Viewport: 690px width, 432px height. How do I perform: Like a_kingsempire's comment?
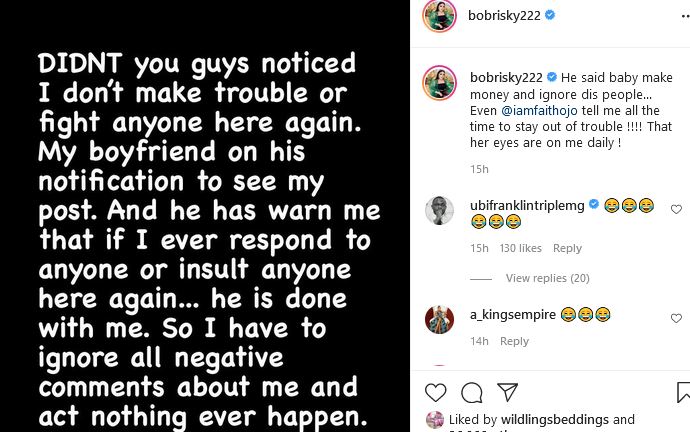[677, 319]
